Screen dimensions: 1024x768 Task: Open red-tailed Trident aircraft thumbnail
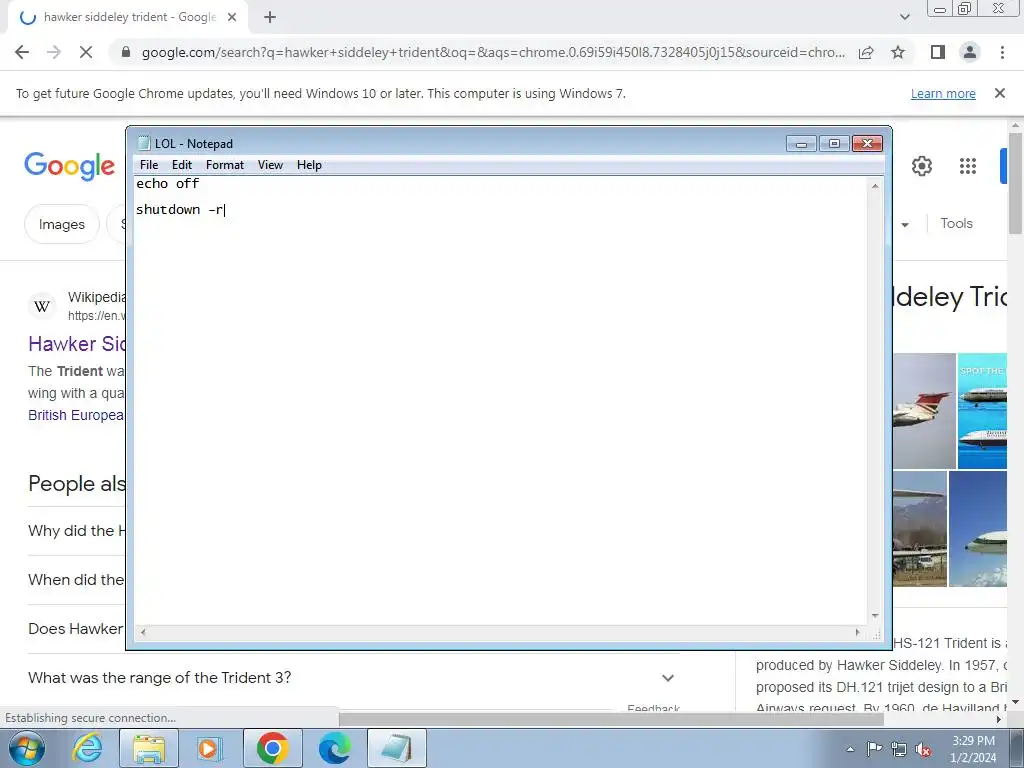click(x=924, y=411)
